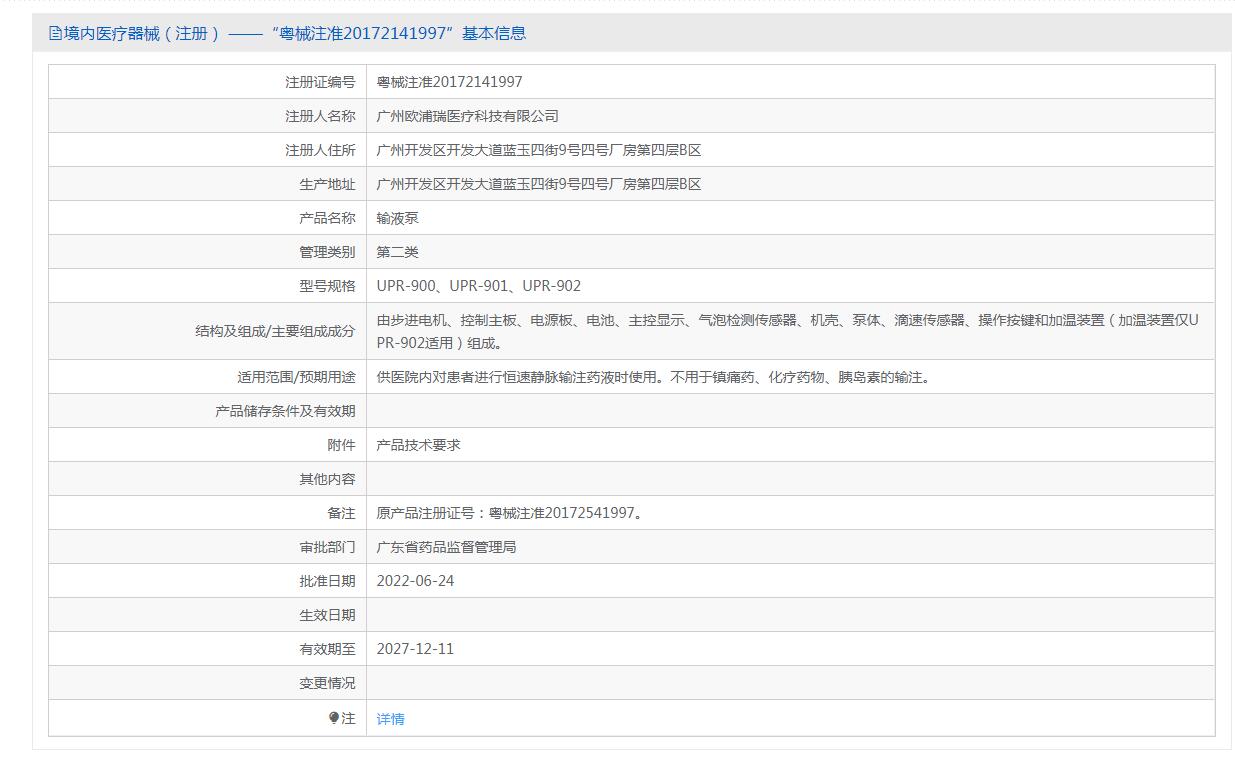
Task: Select the address in the 注册人住所 row
Action: 538,150
